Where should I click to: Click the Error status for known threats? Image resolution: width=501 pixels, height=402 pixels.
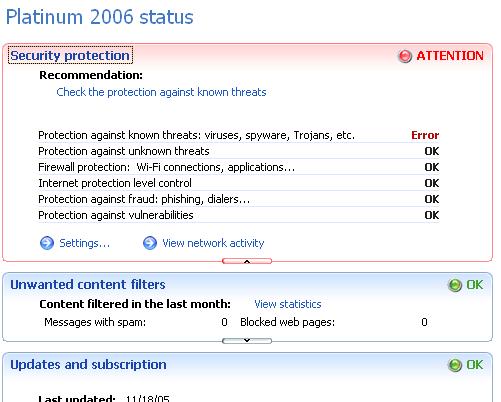[425, 135]
